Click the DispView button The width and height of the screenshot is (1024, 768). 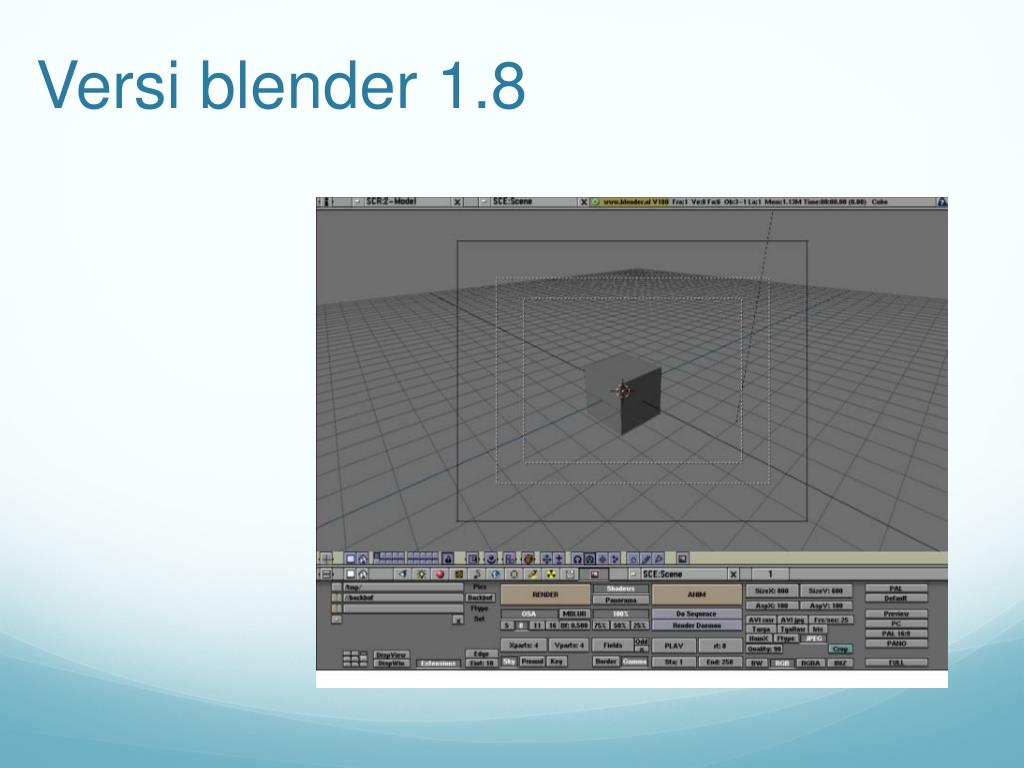click(x=392, y=655)
